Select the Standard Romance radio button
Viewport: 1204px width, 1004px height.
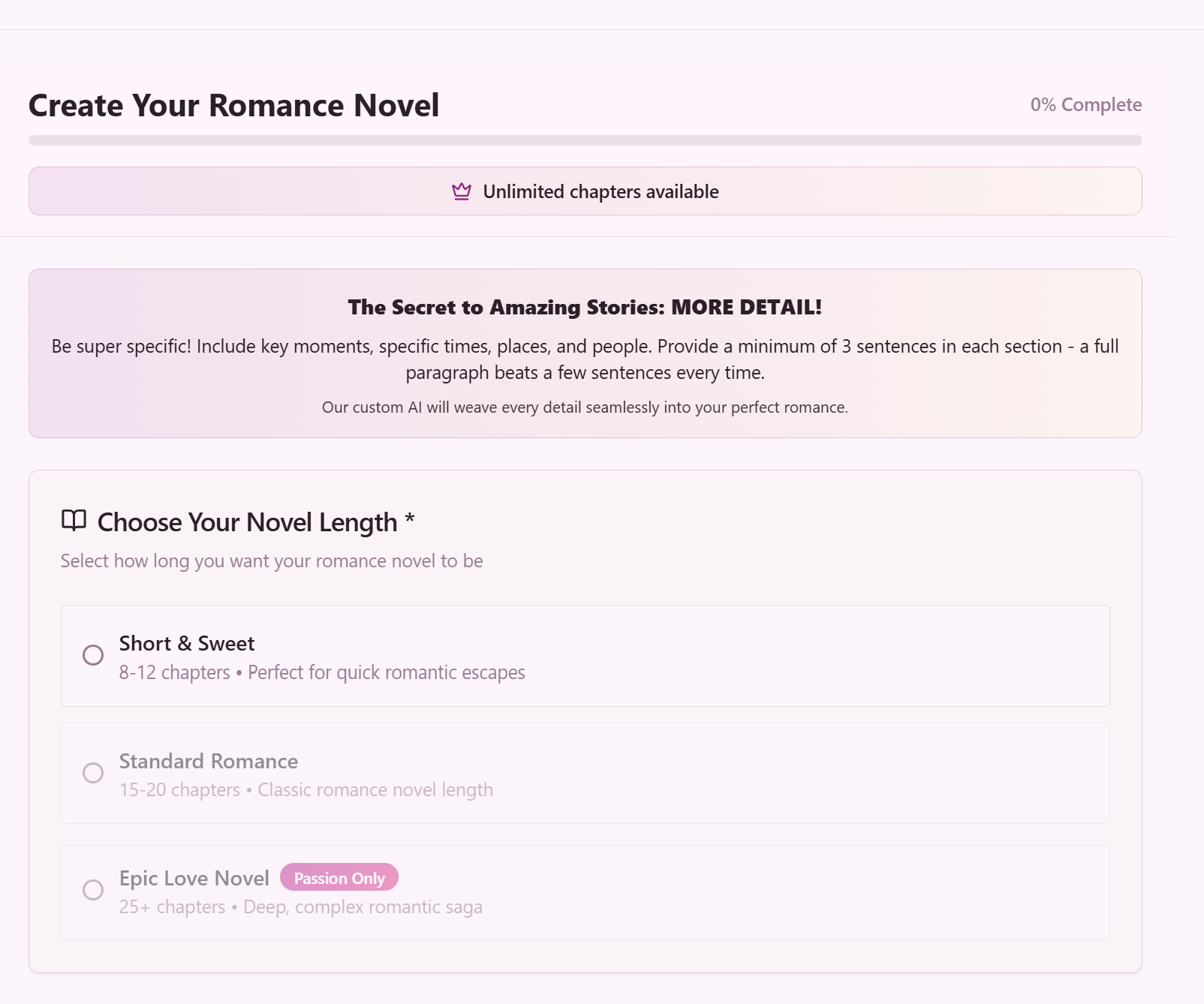click(93, 773)
